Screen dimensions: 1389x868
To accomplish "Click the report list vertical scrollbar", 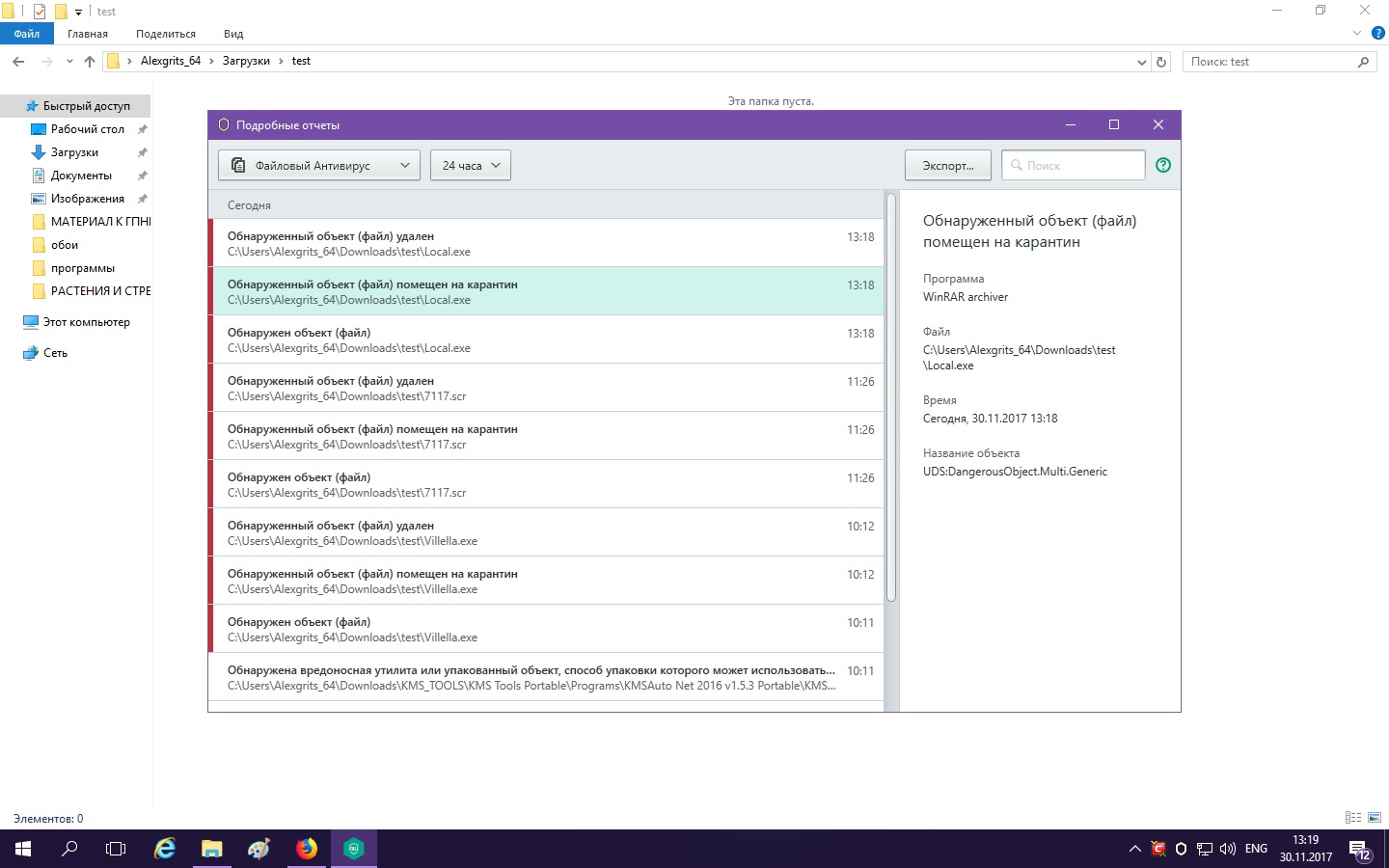I will pos(891,397).
